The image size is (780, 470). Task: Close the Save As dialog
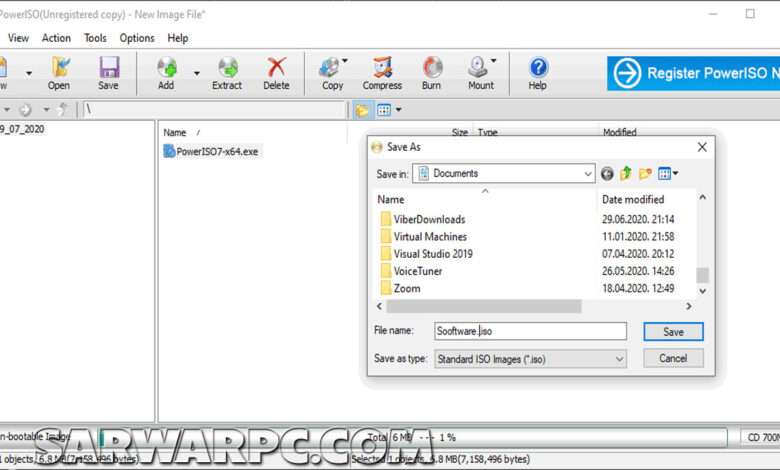tap(702, 147)
